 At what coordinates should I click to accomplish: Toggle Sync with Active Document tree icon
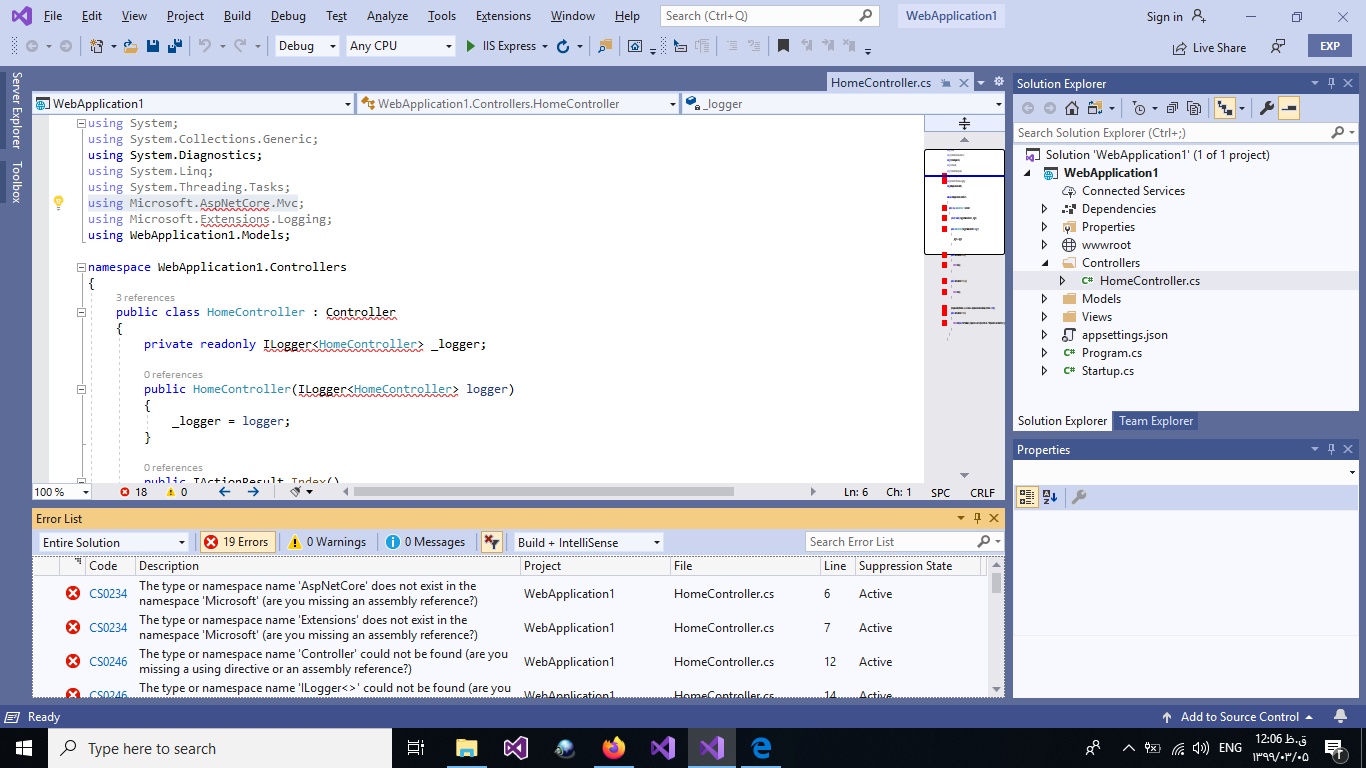1224,108
